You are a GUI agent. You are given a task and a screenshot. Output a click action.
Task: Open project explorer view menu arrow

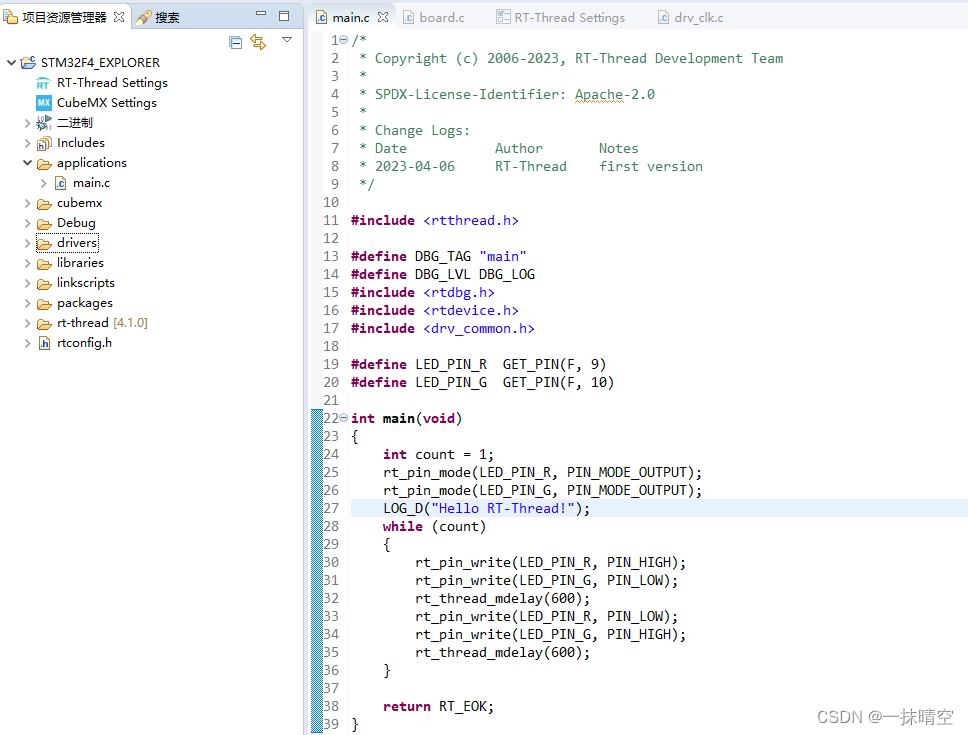point(287,39)
